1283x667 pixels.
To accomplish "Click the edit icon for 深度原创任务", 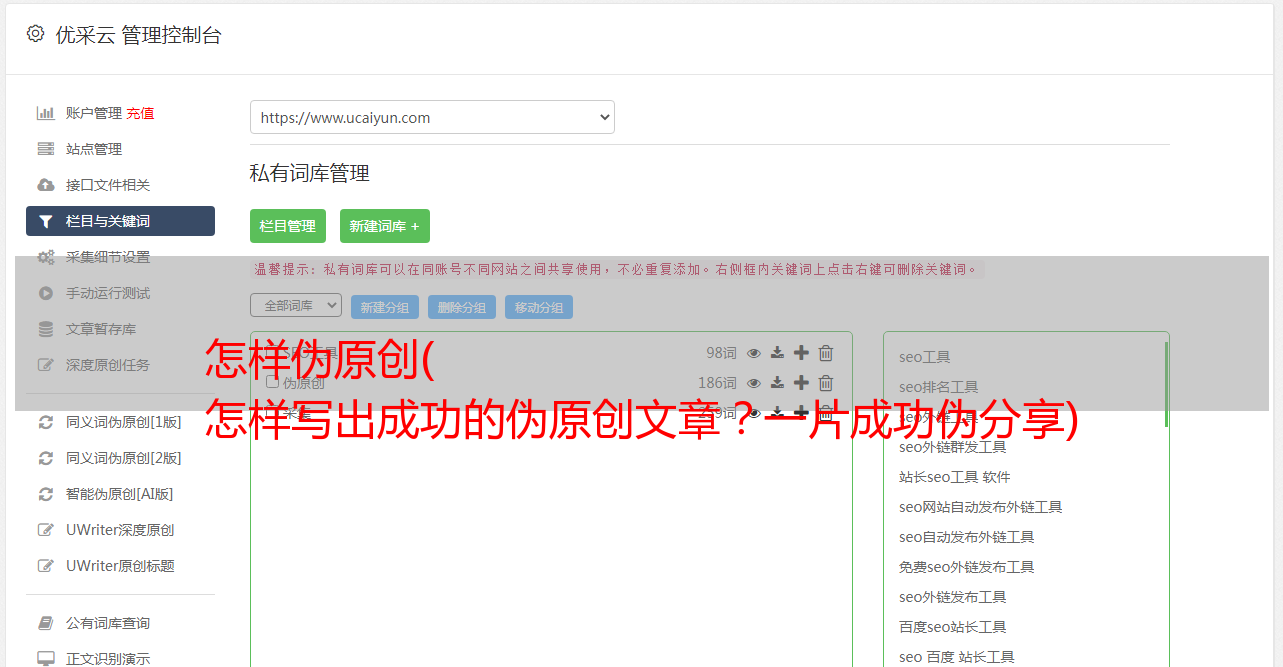I will (x=46, y=365).
